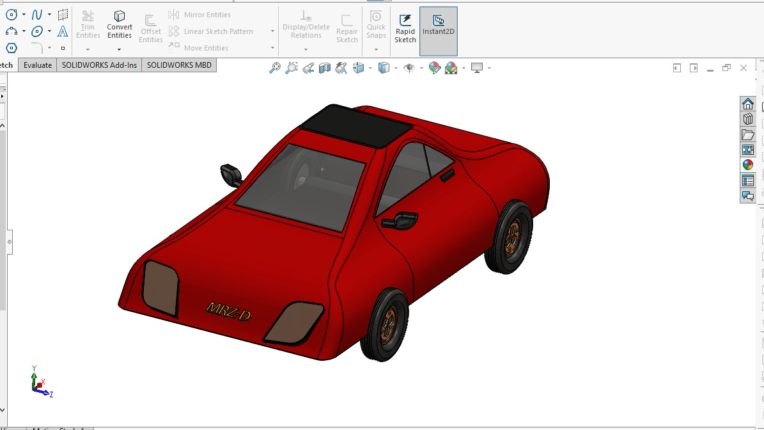Expand Move Entities dropdown arrow
Screen dimensions: 764x430
[272, 48]
